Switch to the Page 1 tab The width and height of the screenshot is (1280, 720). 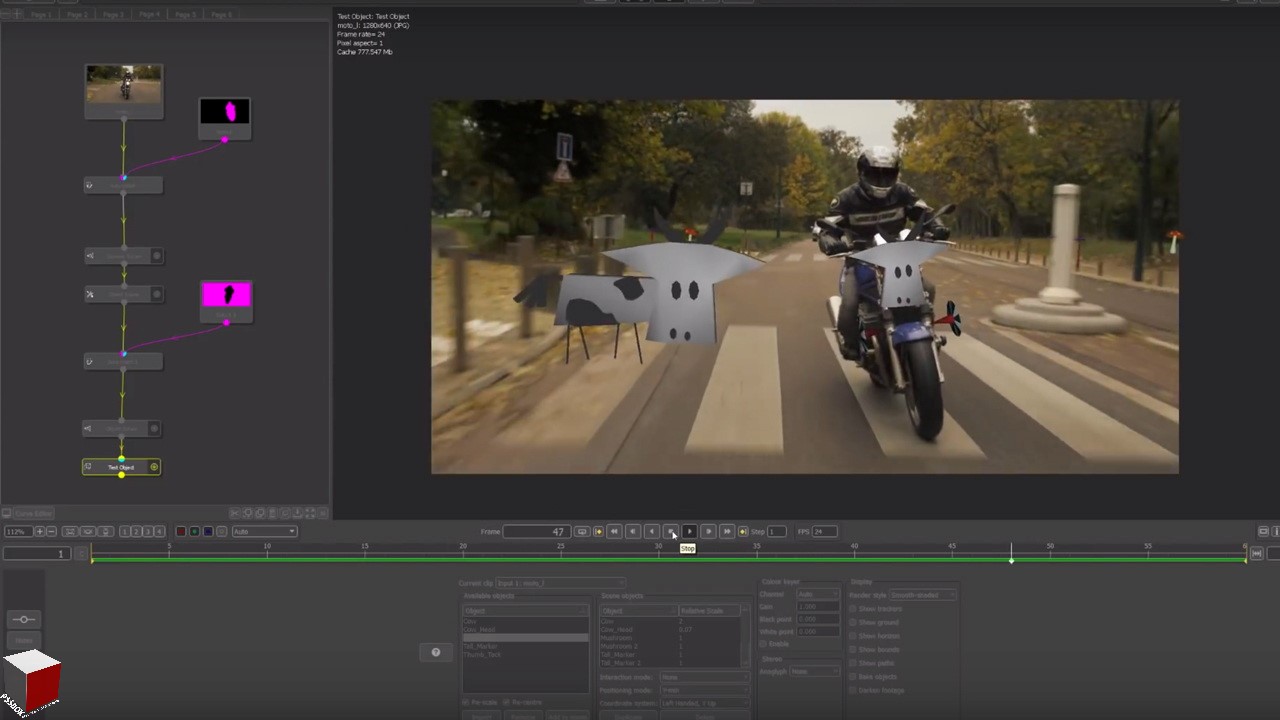pyautogui.click(x=41, y=15)
